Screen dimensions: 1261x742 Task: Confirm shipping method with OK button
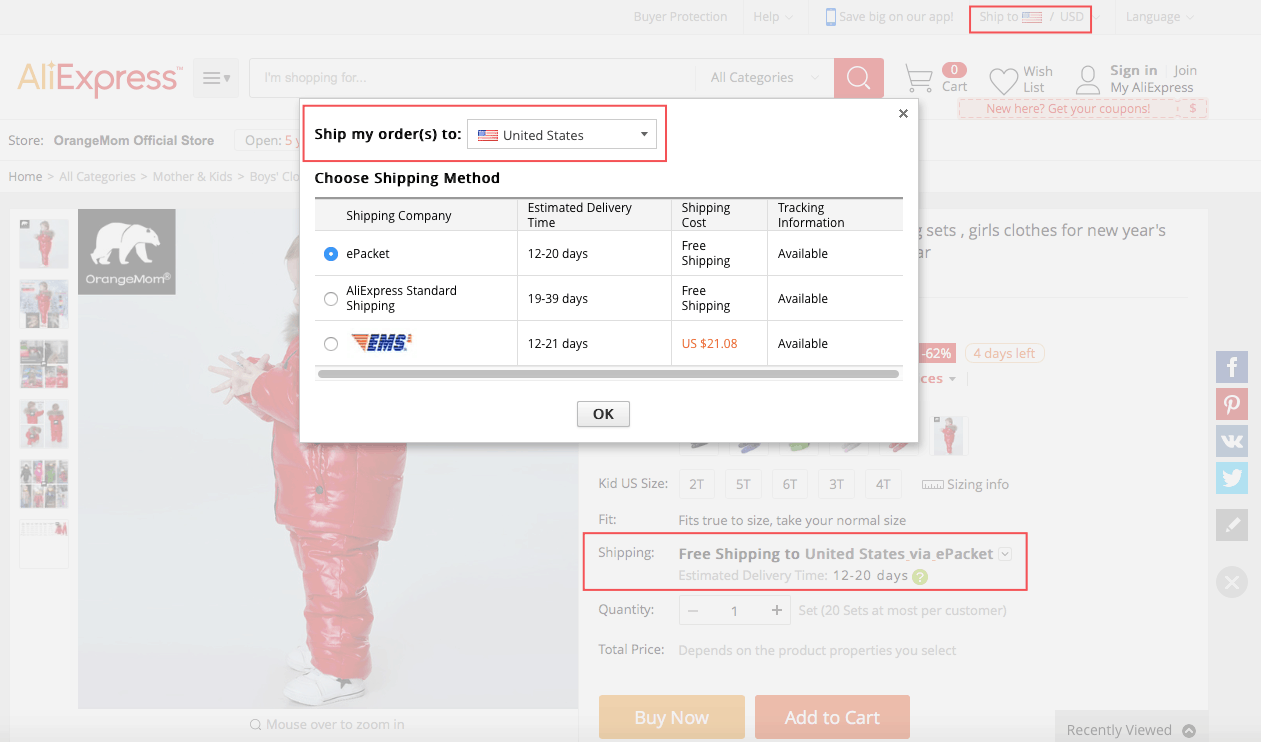pyautogui.click(x=603, y=414)
